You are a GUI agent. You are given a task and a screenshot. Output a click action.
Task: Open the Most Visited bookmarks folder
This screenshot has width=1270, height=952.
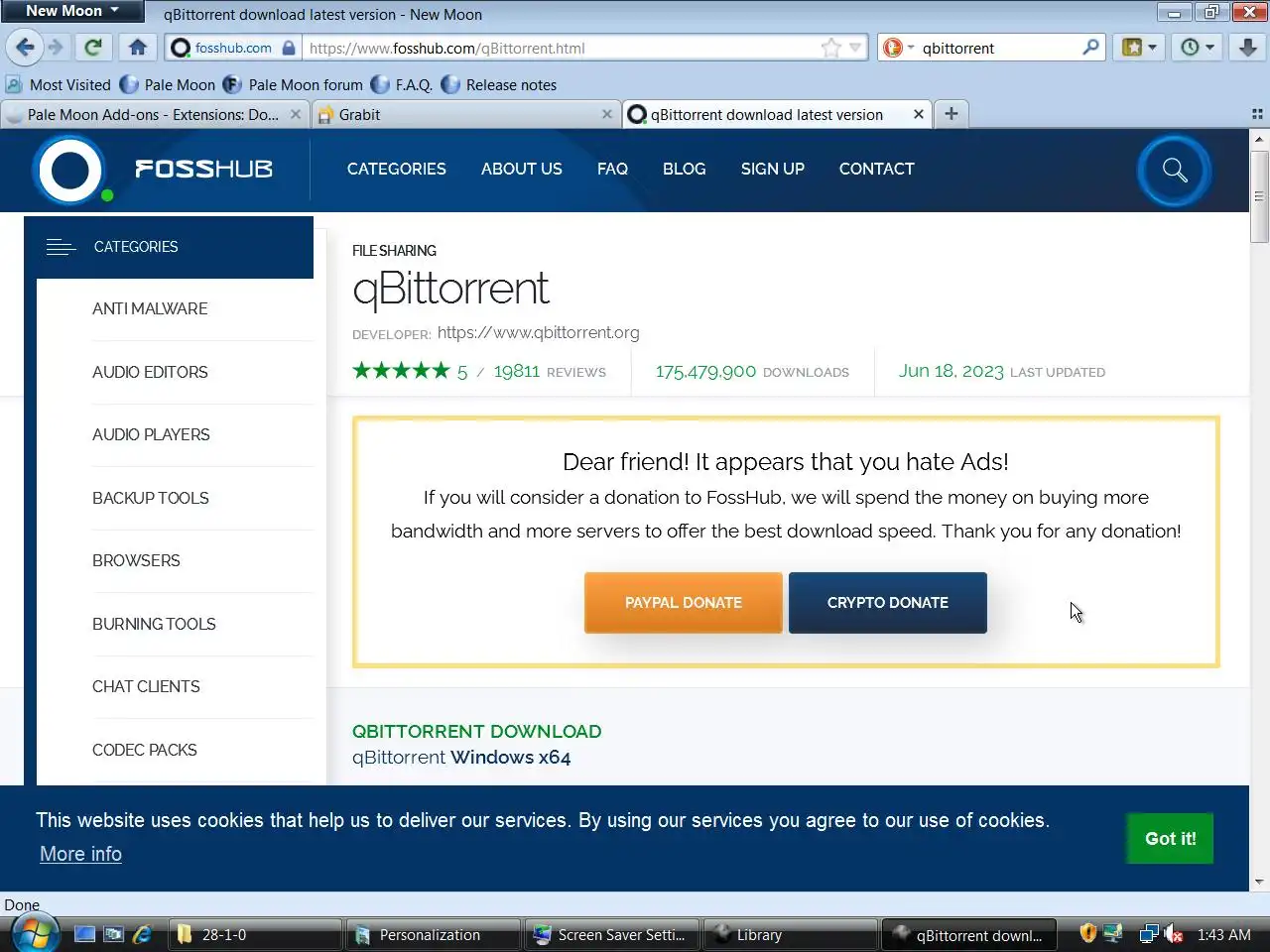tap(58, 85)
